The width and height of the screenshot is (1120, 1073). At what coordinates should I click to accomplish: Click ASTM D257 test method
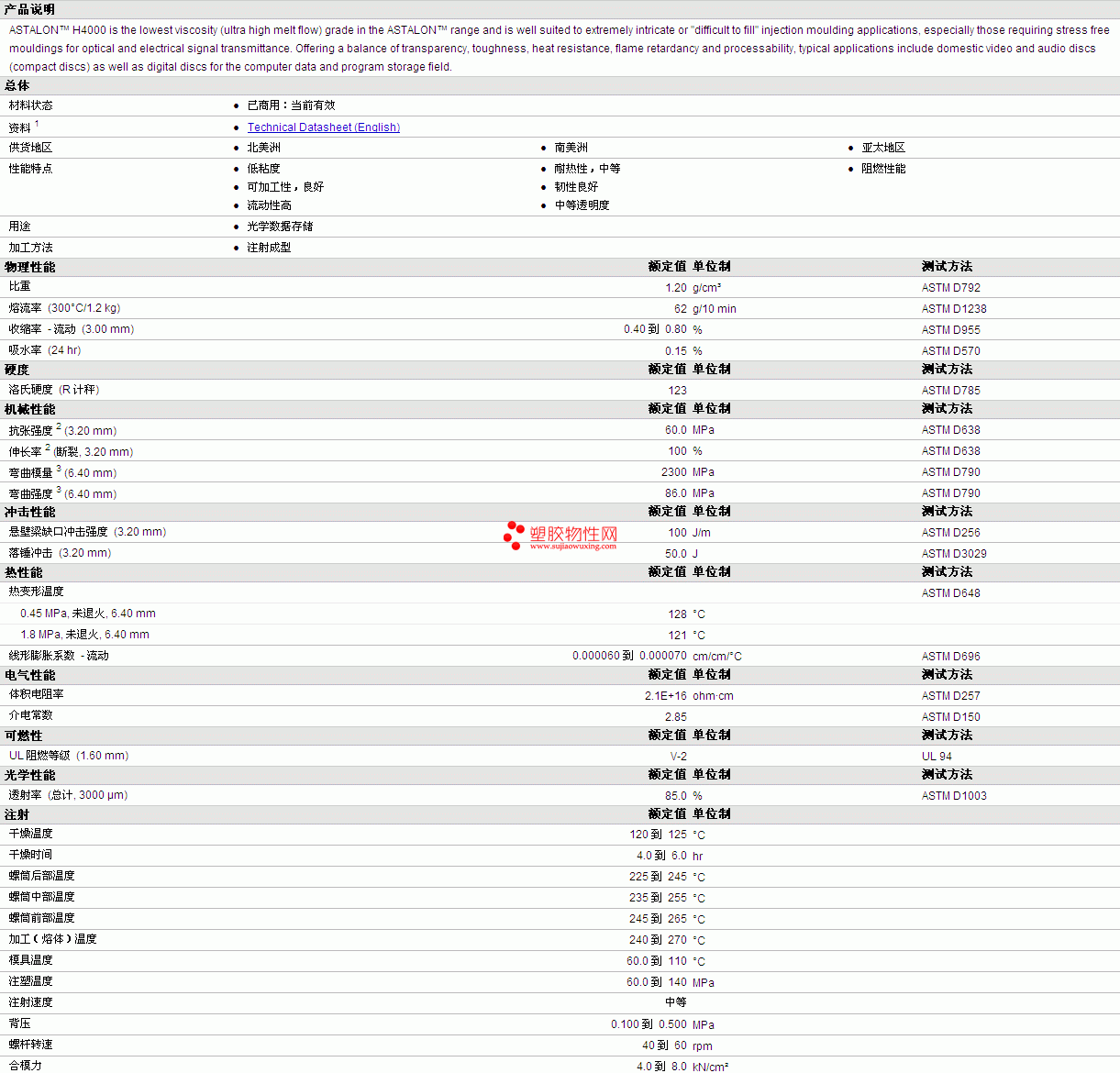click(x=950, y=696)
